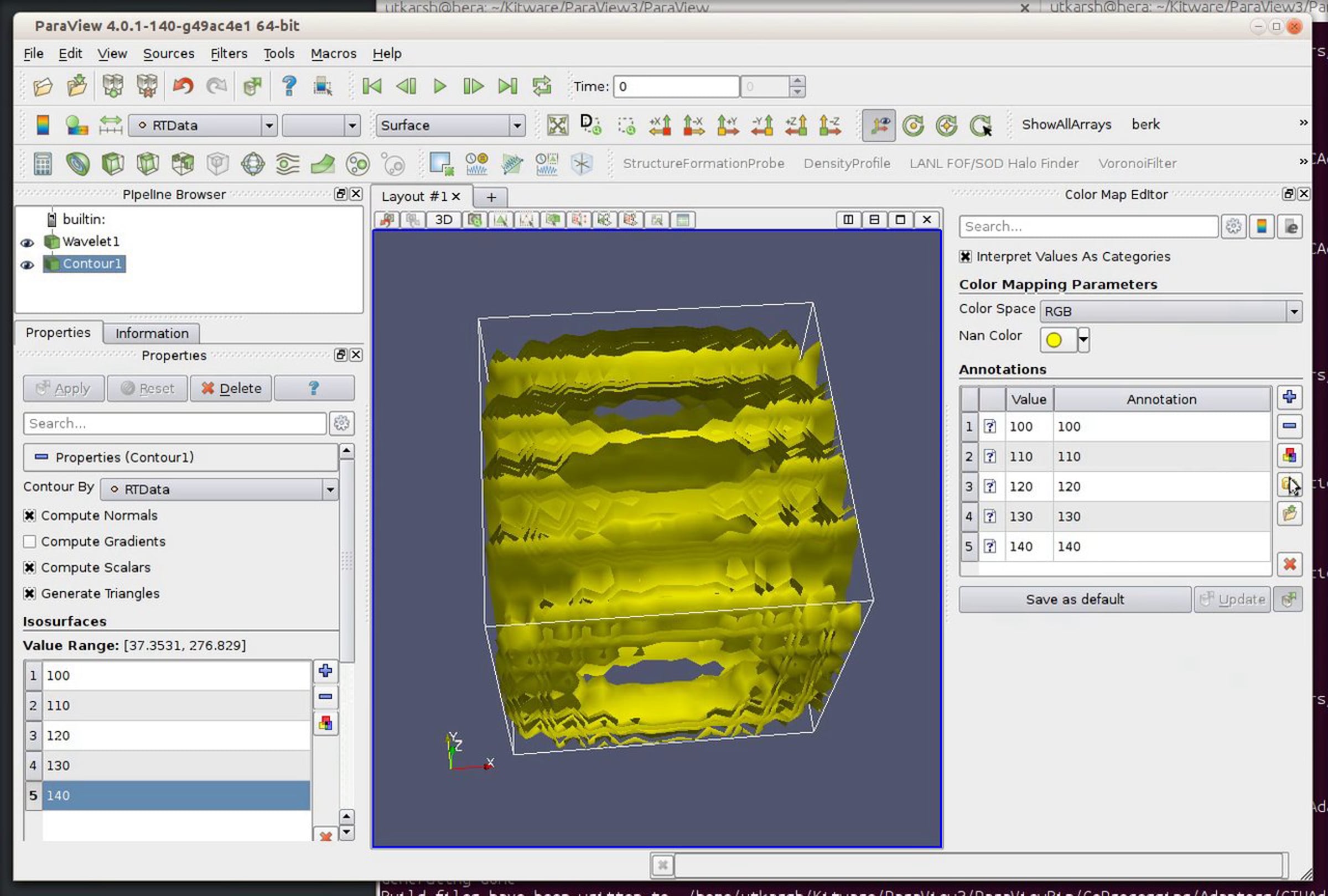This screenshot has height=896, width=1328.
Task: Open the Color Space RGB dropdown
Action: coord(1170,311)
